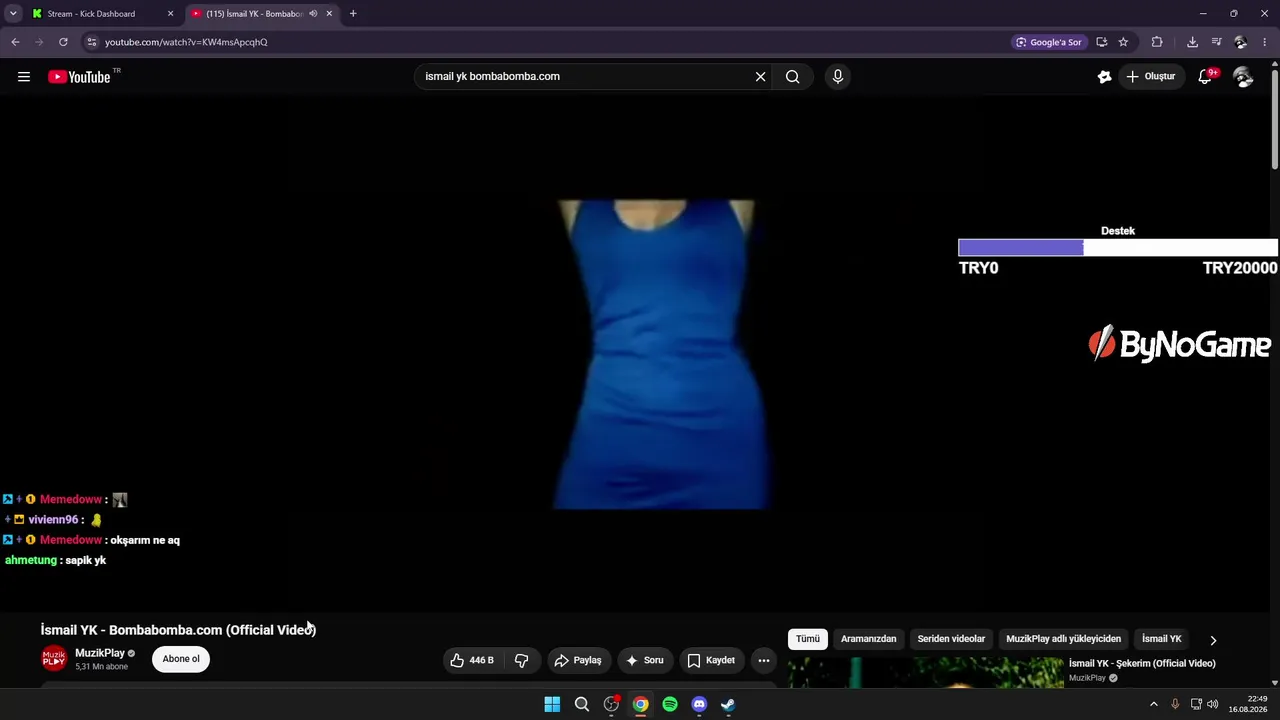This screenshot has height=720, width=1280.
Task: Go back in browser history
Action: [15, 42]
